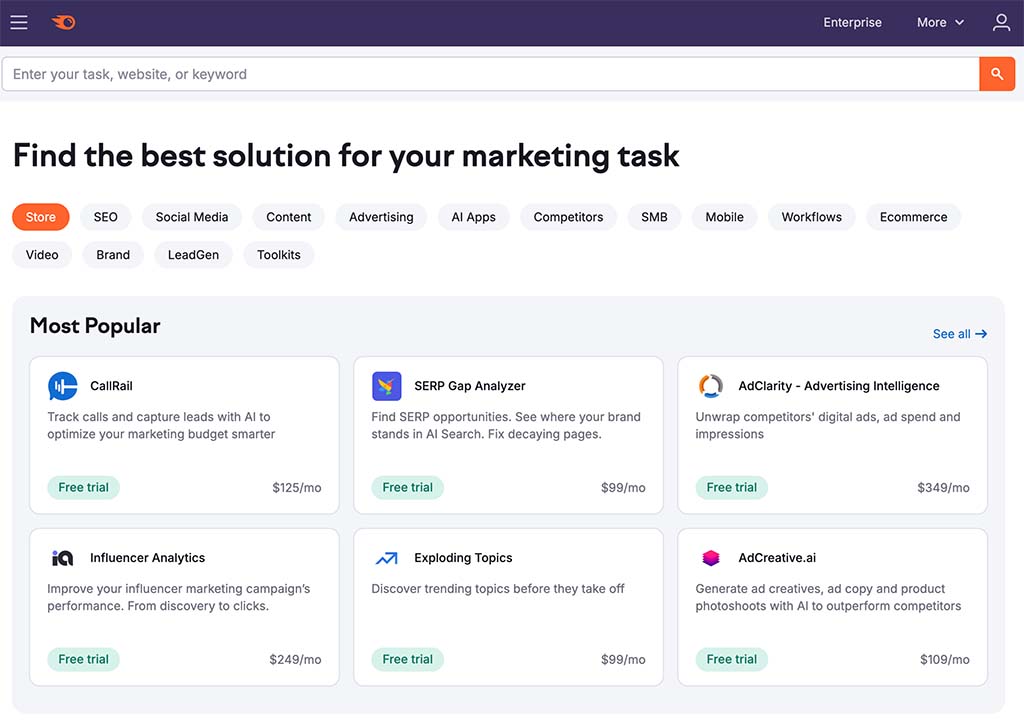Viewport: 1024px width, 721px height.
Task: Click the orange search magnifier button
Action: pos(997,73)
